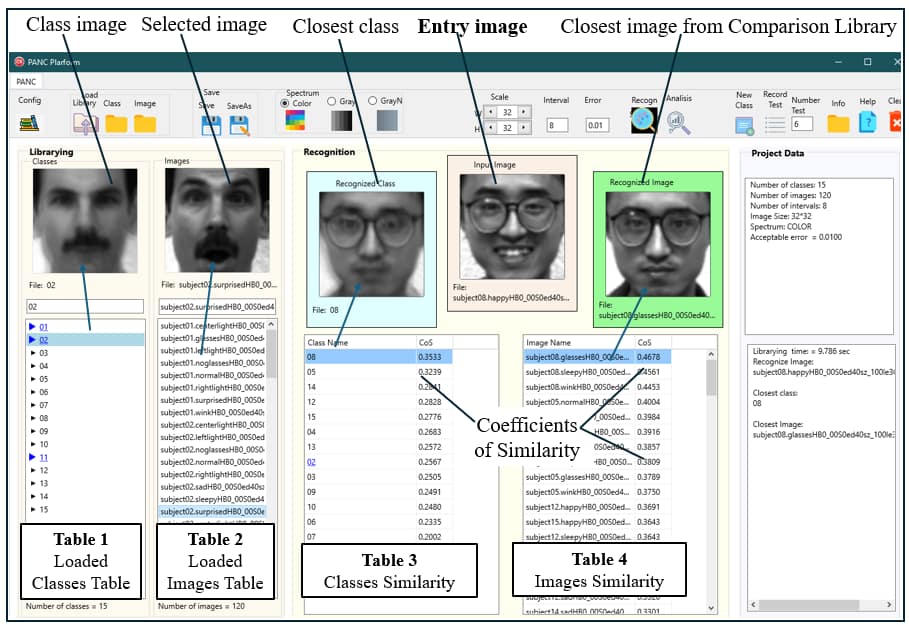Open the Image folder icon
The height and width of the screenshot is (625, 909).
145,123
